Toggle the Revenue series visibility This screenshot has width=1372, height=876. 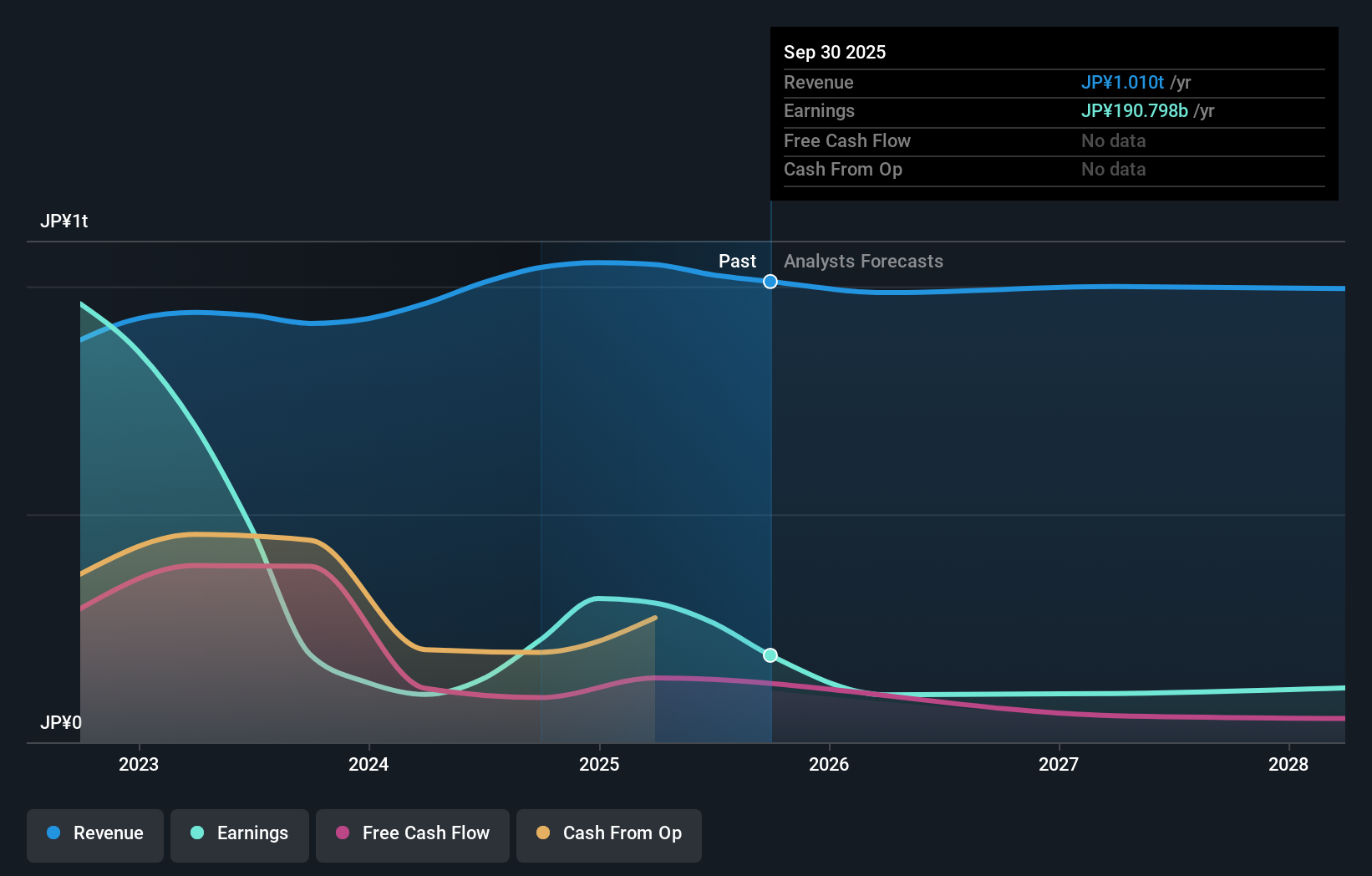click(94, 833)
